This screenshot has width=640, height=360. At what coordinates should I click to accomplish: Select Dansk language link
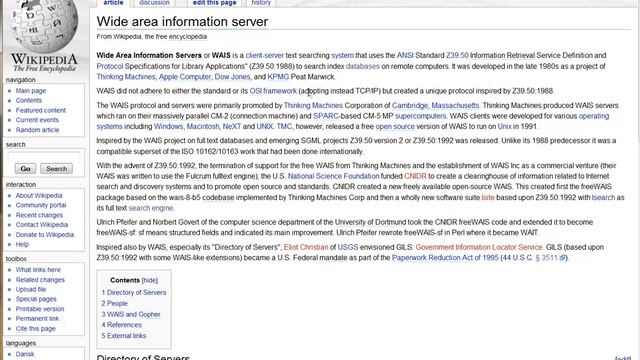pos(25,354)
